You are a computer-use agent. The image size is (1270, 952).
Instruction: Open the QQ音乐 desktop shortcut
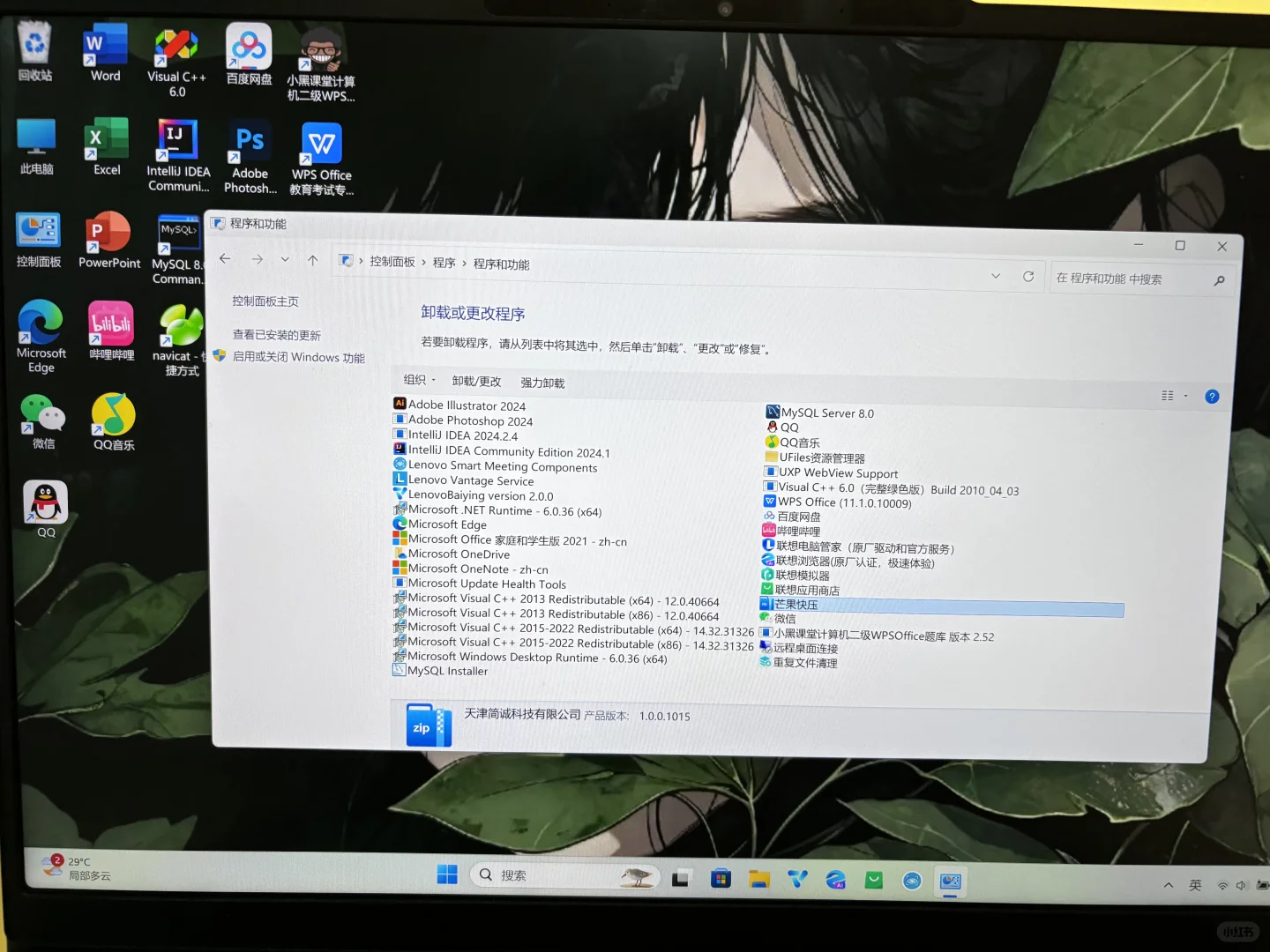point(114,422)
